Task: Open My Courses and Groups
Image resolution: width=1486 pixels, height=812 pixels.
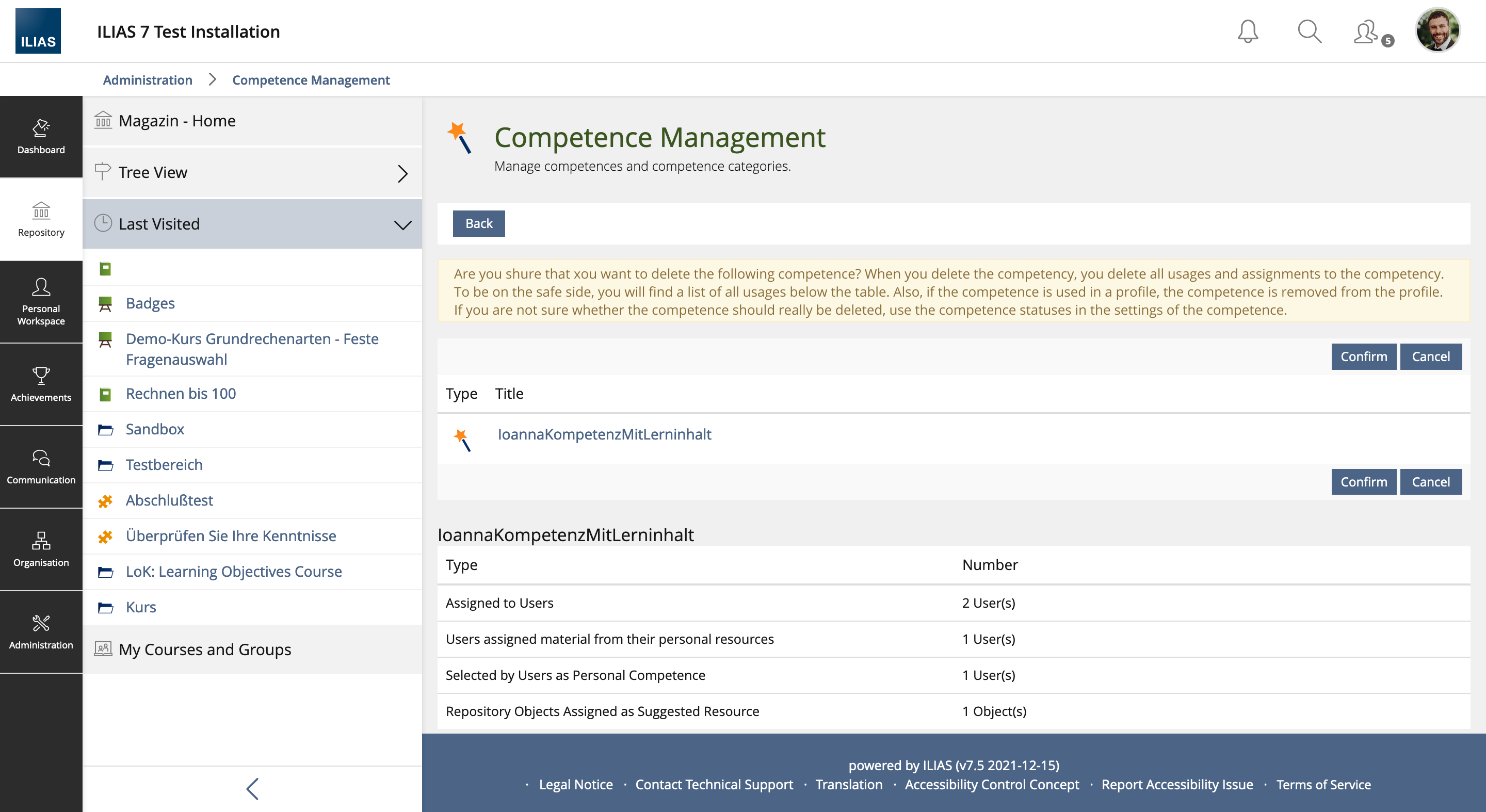Action: [x=205, y=649]
